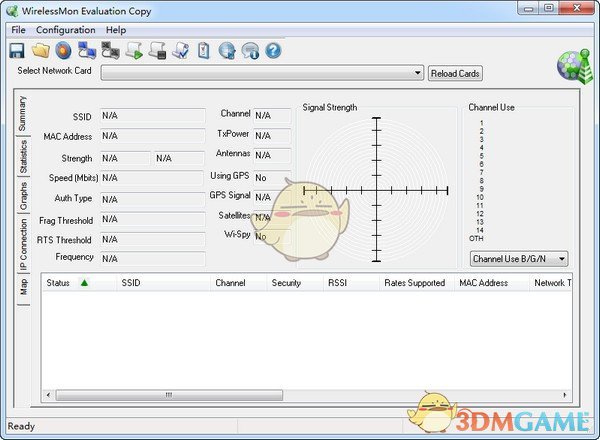The image size is (600, 440).
Task: Sort by the Channel column header
Action: (238, 283)
